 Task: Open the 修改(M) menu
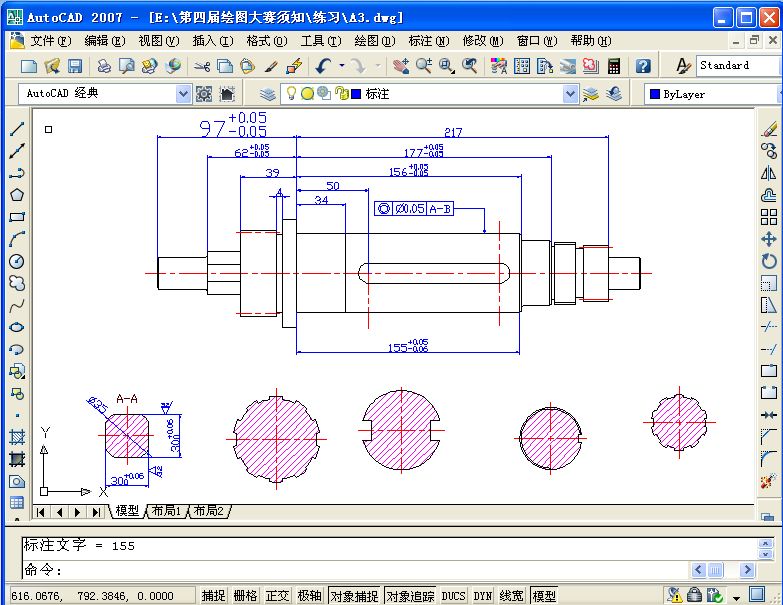tap(482, 40)
